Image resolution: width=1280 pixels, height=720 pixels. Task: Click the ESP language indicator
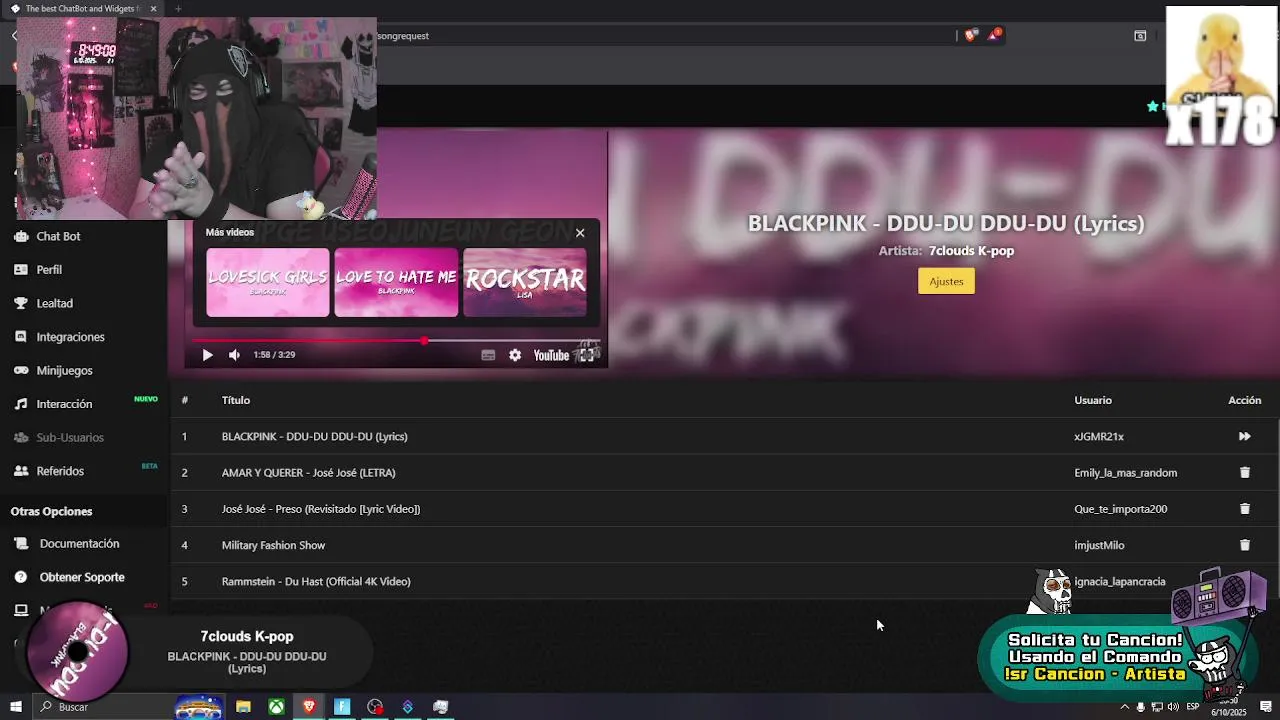pyautogui.click(x=1192, y=707)
